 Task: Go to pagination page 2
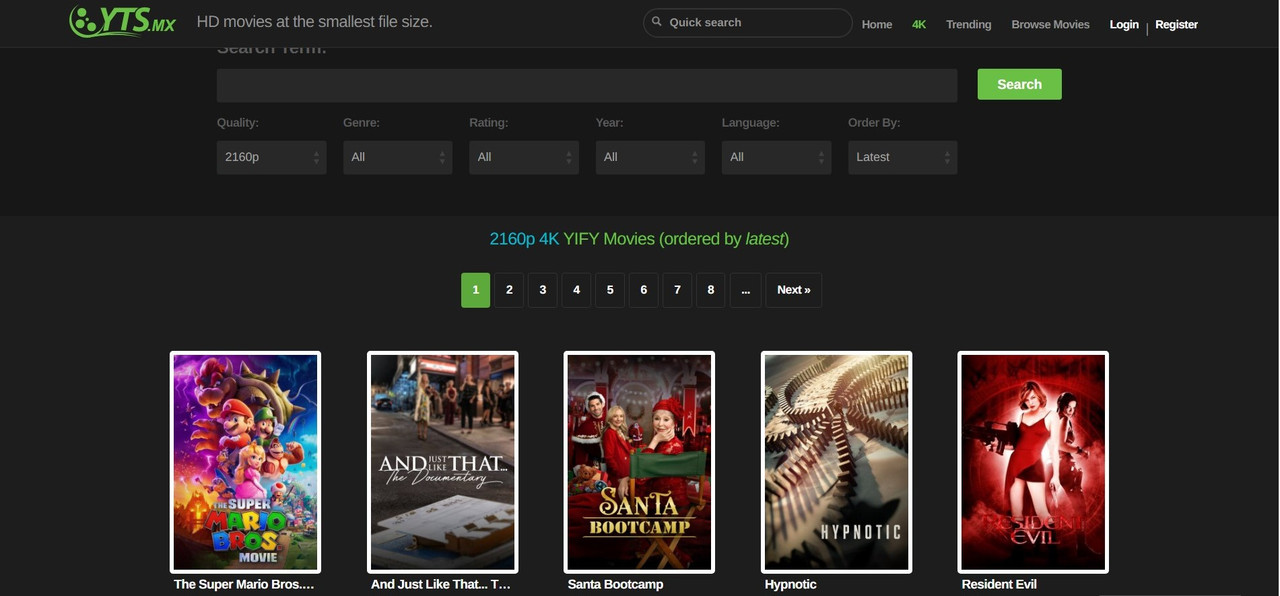point(509,290)
